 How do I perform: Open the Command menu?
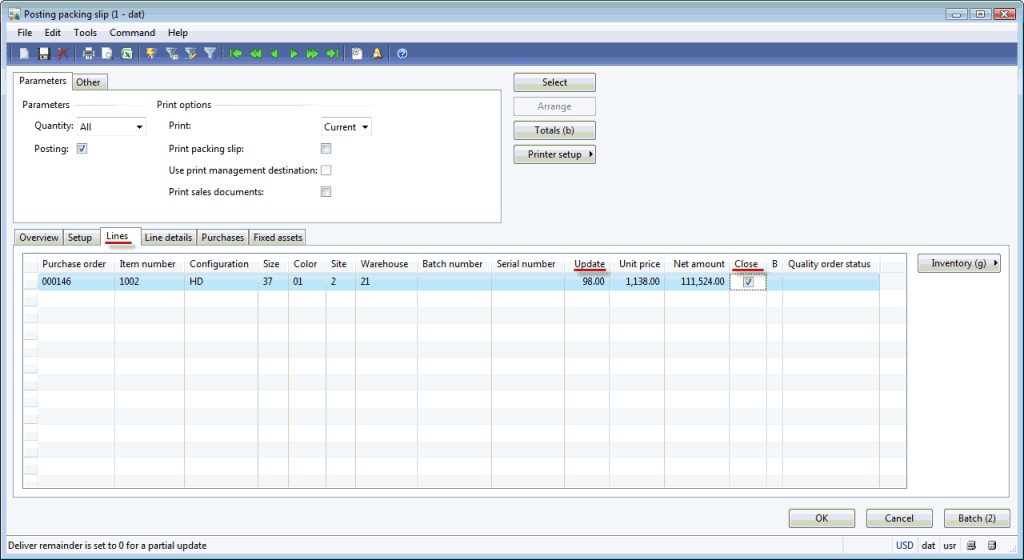point(132,33)
